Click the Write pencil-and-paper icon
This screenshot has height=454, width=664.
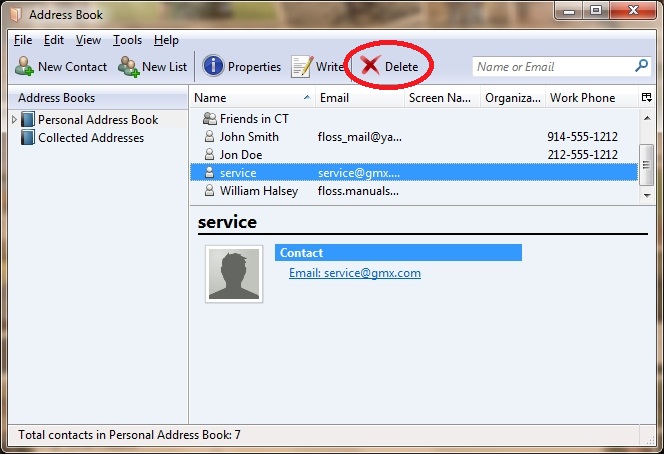coord(302,66)
